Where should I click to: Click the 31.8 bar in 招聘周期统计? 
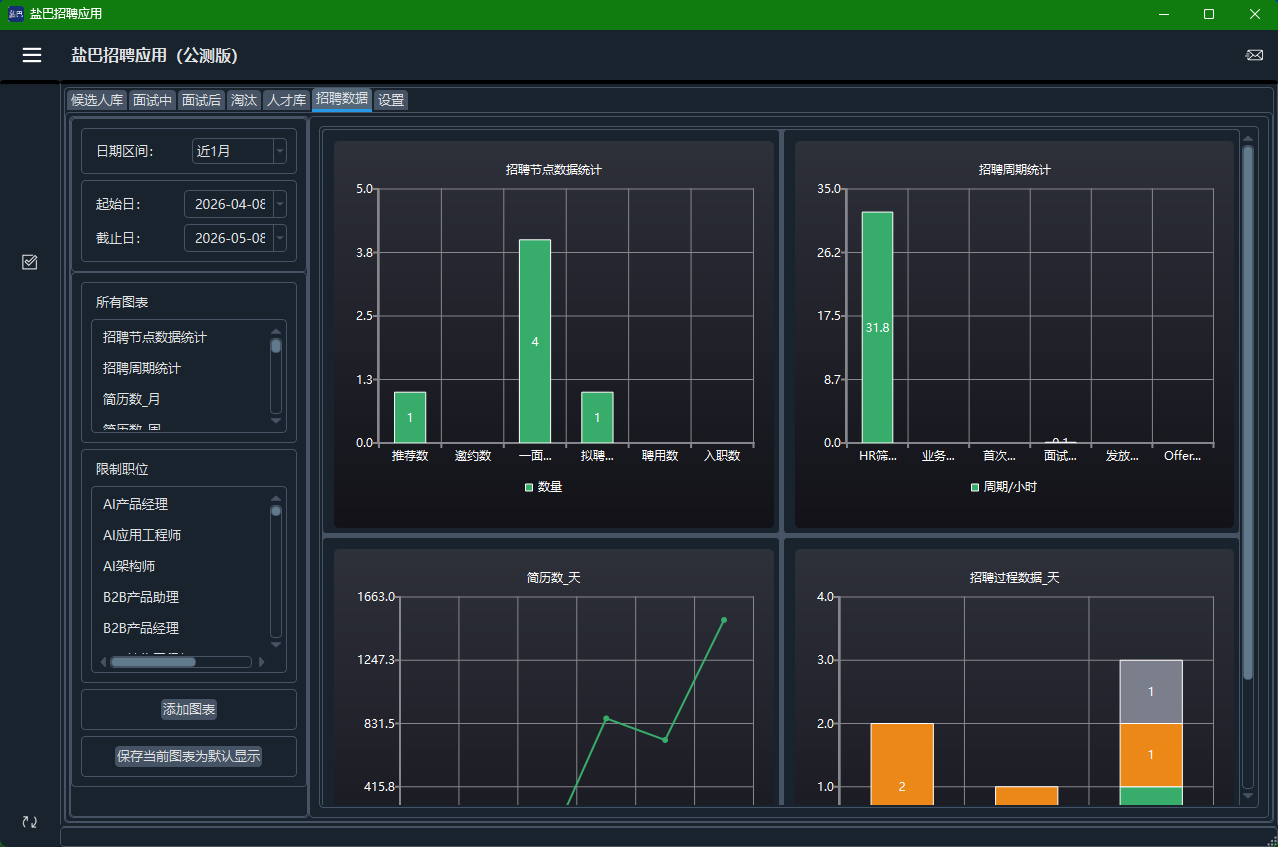tap(877, 327)
